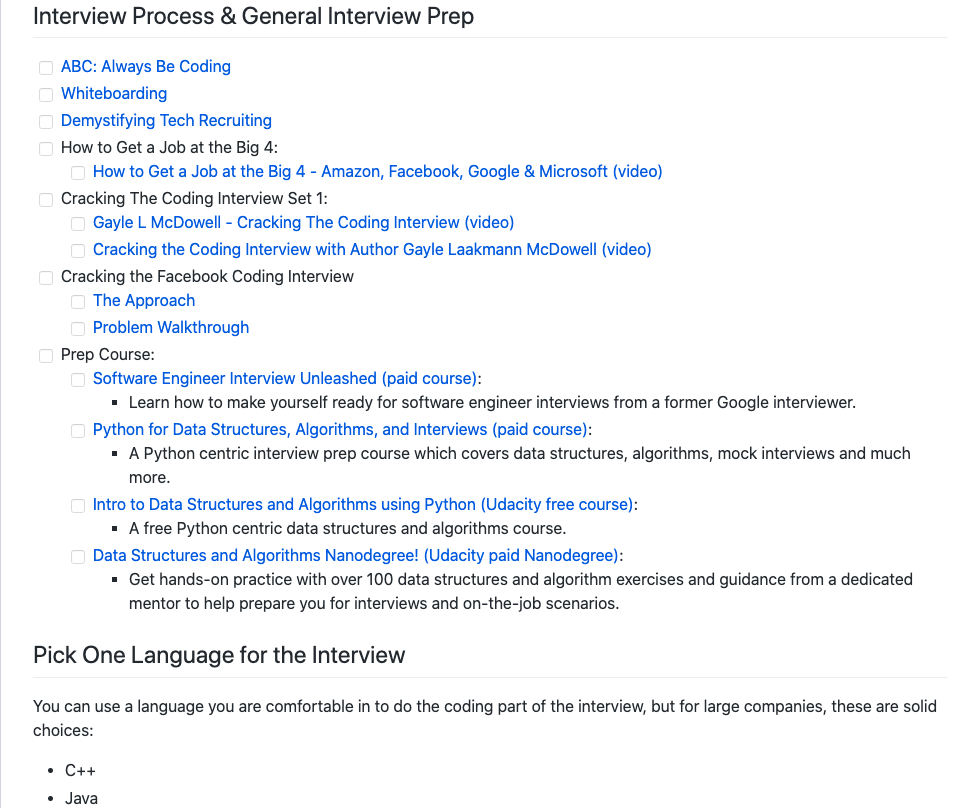
Task: Open the Udacity free Intro to Data Structures course
Action: (363, 505)
